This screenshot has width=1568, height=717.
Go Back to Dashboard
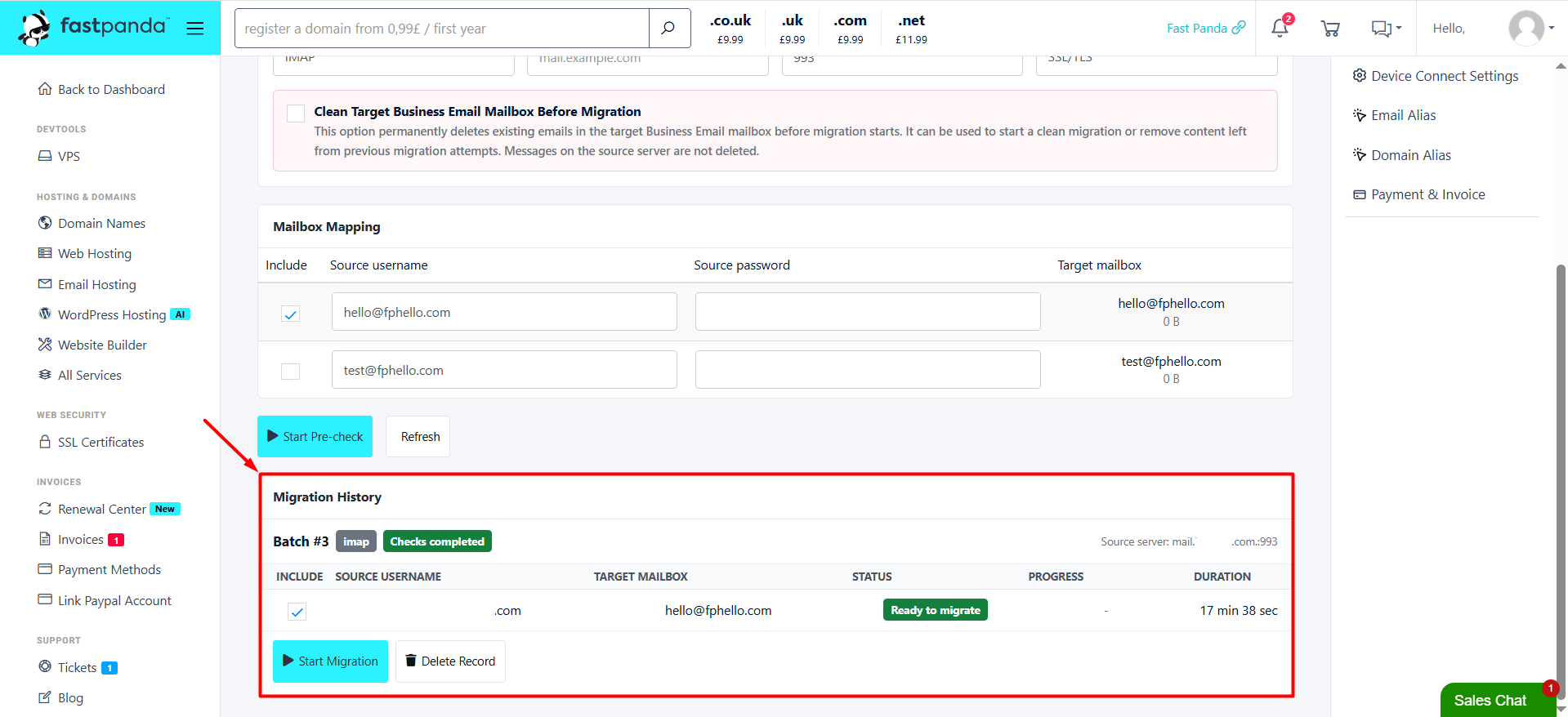click(101, 89)
